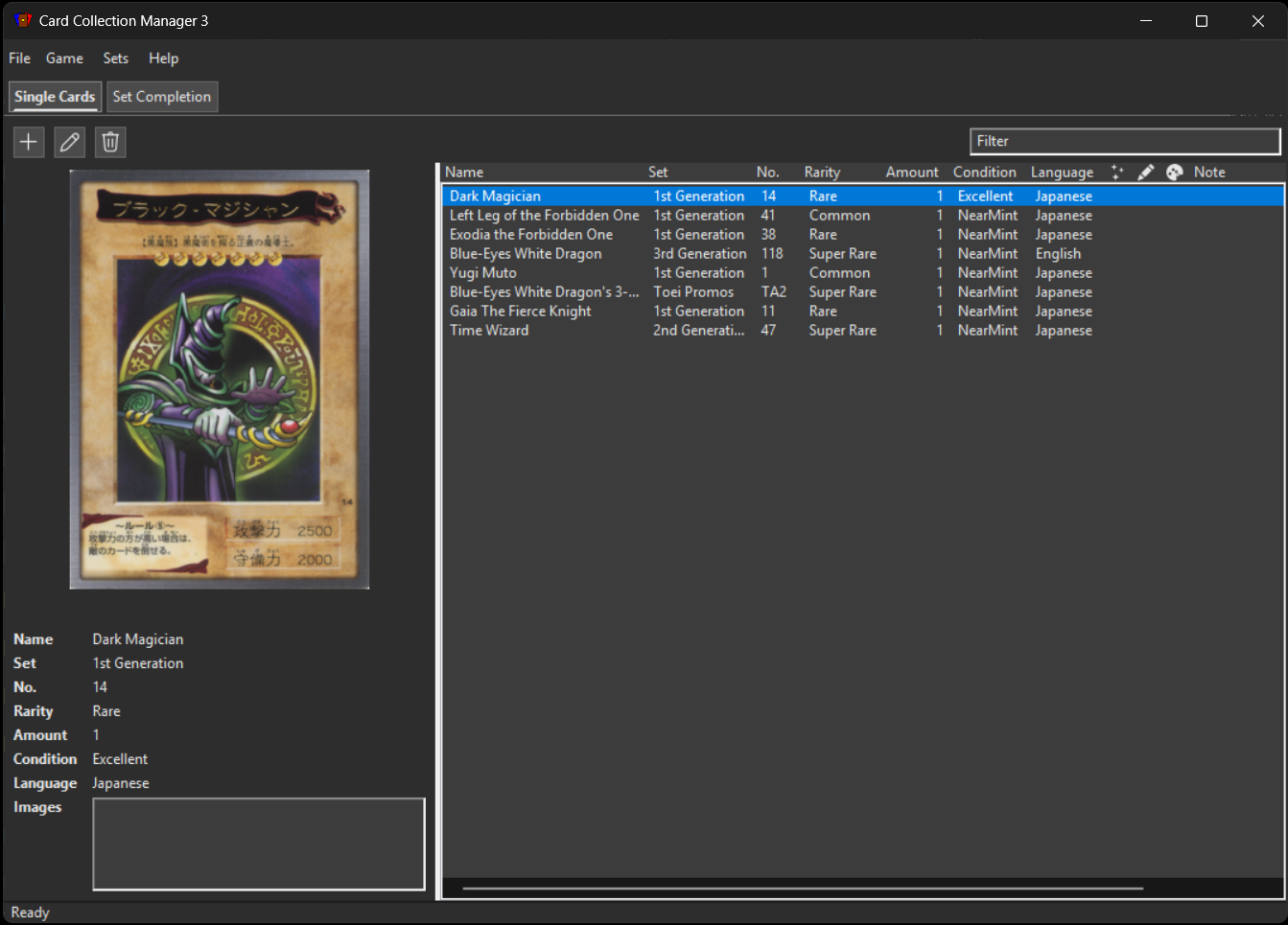The image size is (1288, 925).
Task: Click the 118 number cell
Action: tap(772, 254)
